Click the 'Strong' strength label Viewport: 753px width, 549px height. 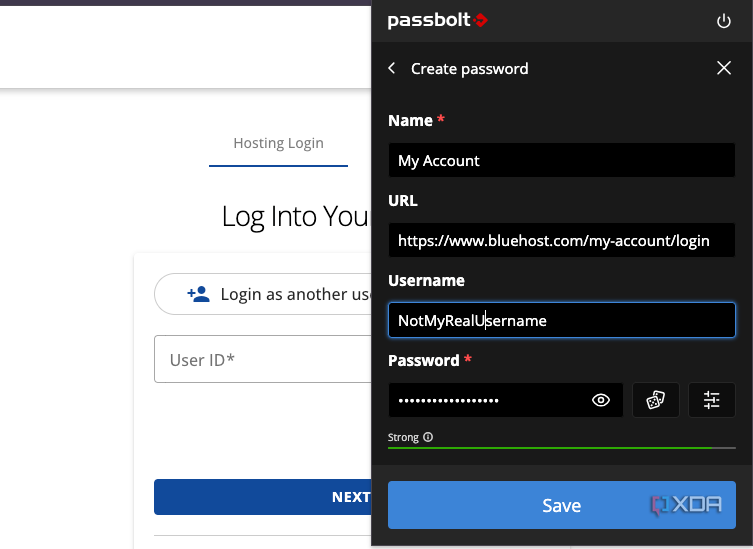click(403, 437)
